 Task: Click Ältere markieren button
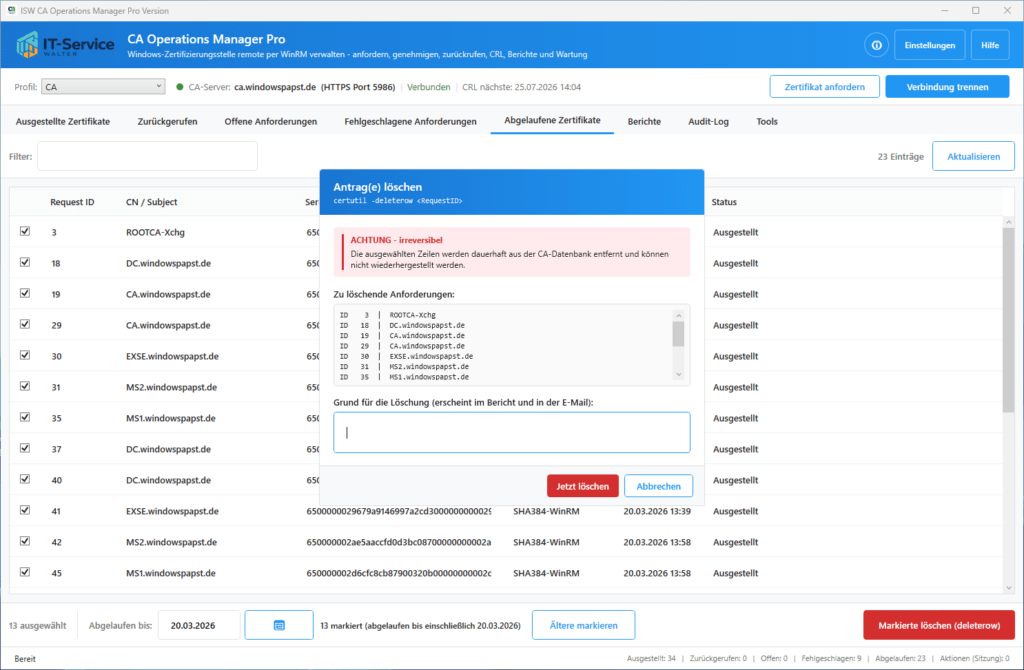click(x=583, y=625)
